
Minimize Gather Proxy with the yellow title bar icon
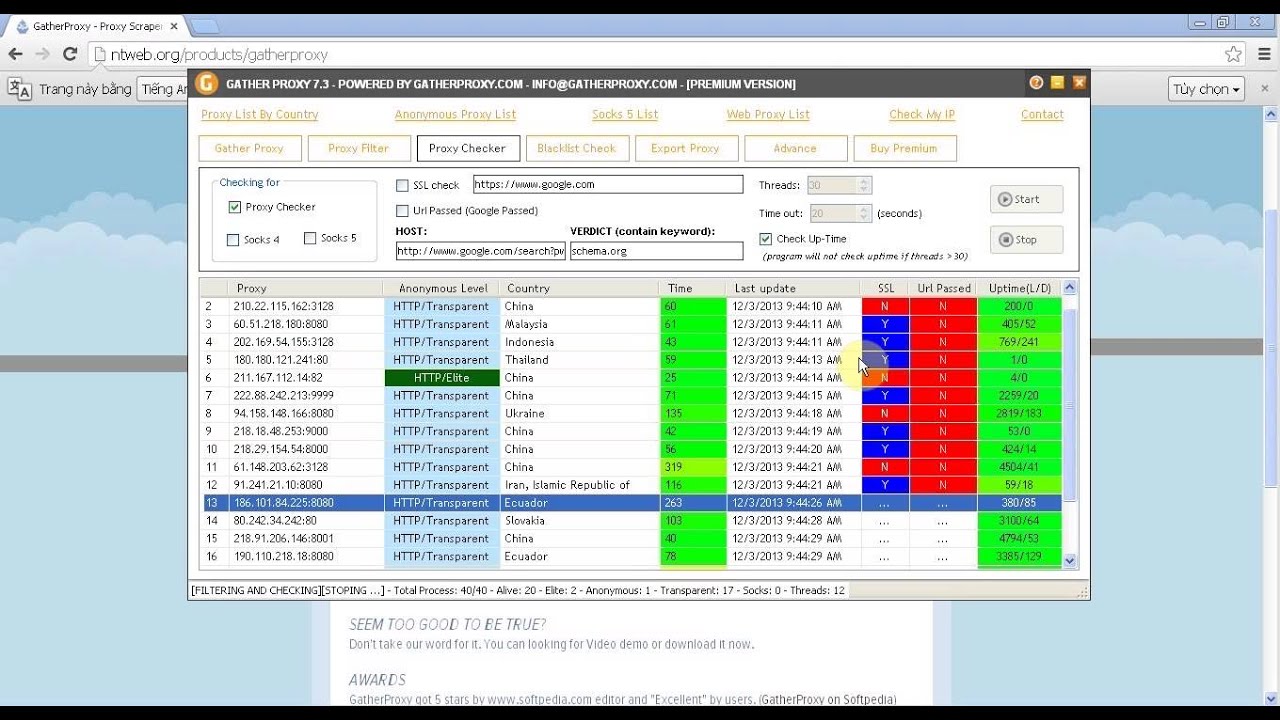click(x=1057, y=83)
